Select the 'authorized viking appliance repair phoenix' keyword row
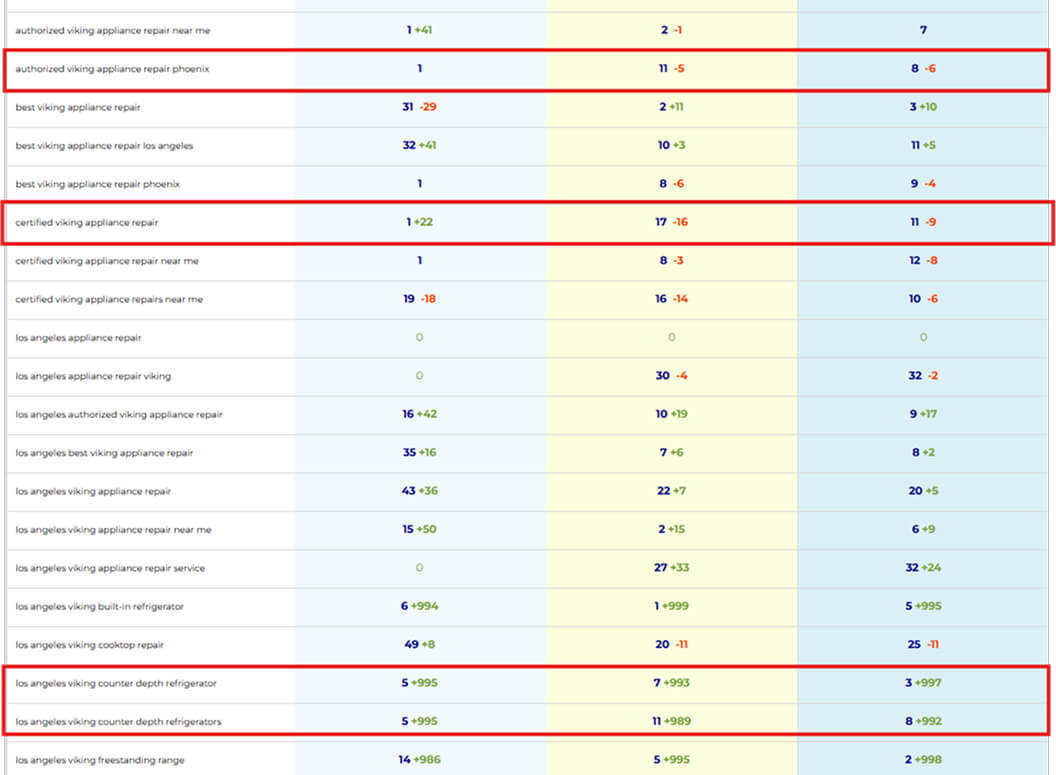This screenshot has width=1056, height=775. click(112, 69)
